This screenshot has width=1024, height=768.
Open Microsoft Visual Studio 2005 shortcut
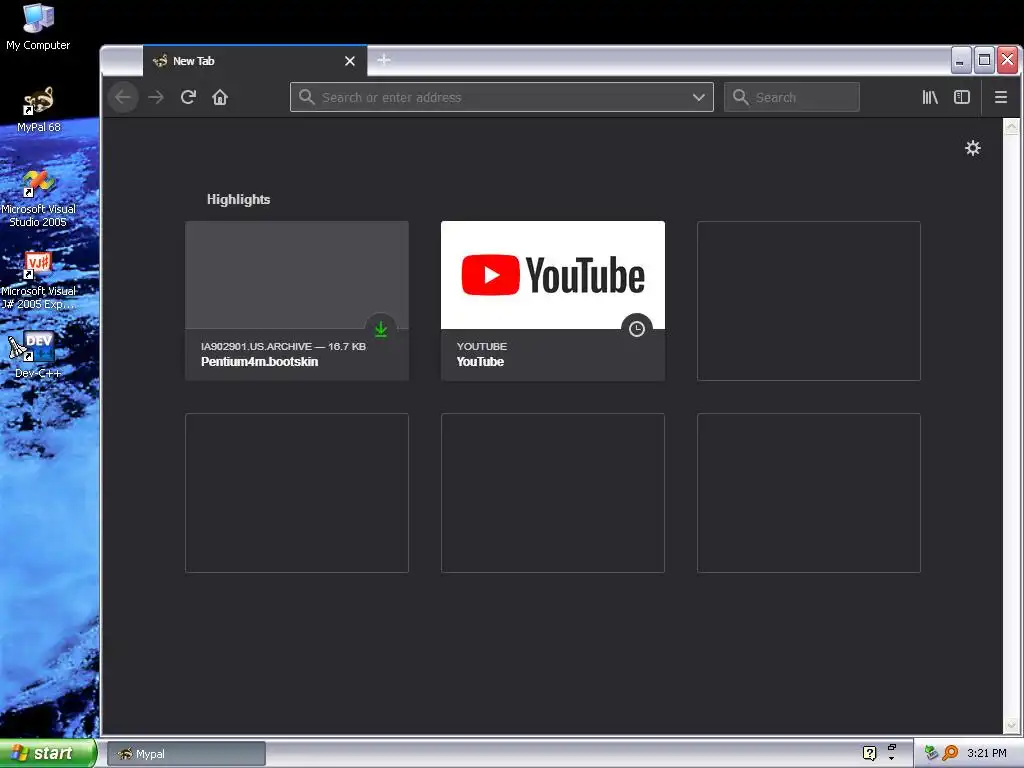pos(39,199)
